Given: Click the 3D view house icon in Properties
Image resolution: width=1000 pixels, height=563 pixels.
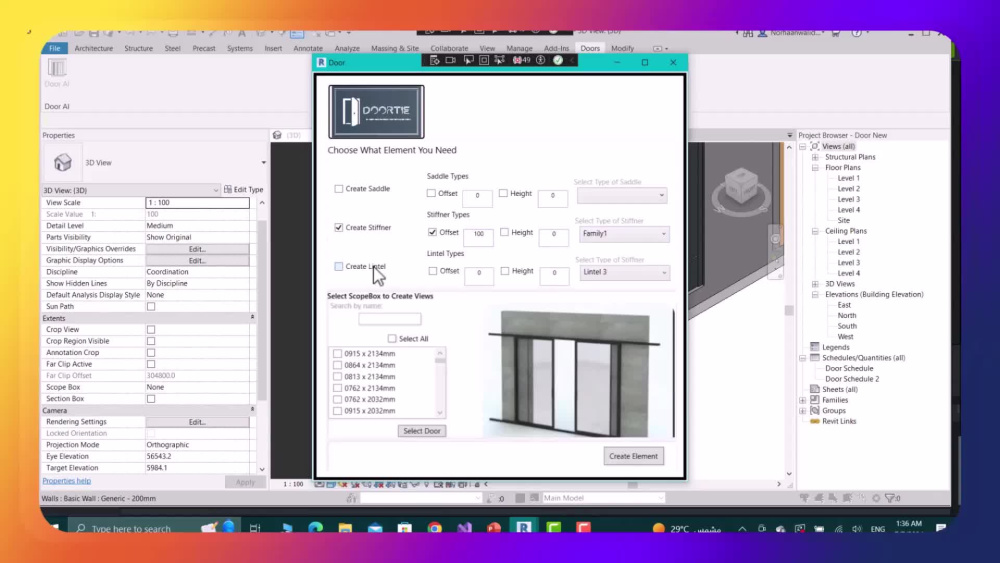Looking at the screenshot, I should click(x=62, y=163).
